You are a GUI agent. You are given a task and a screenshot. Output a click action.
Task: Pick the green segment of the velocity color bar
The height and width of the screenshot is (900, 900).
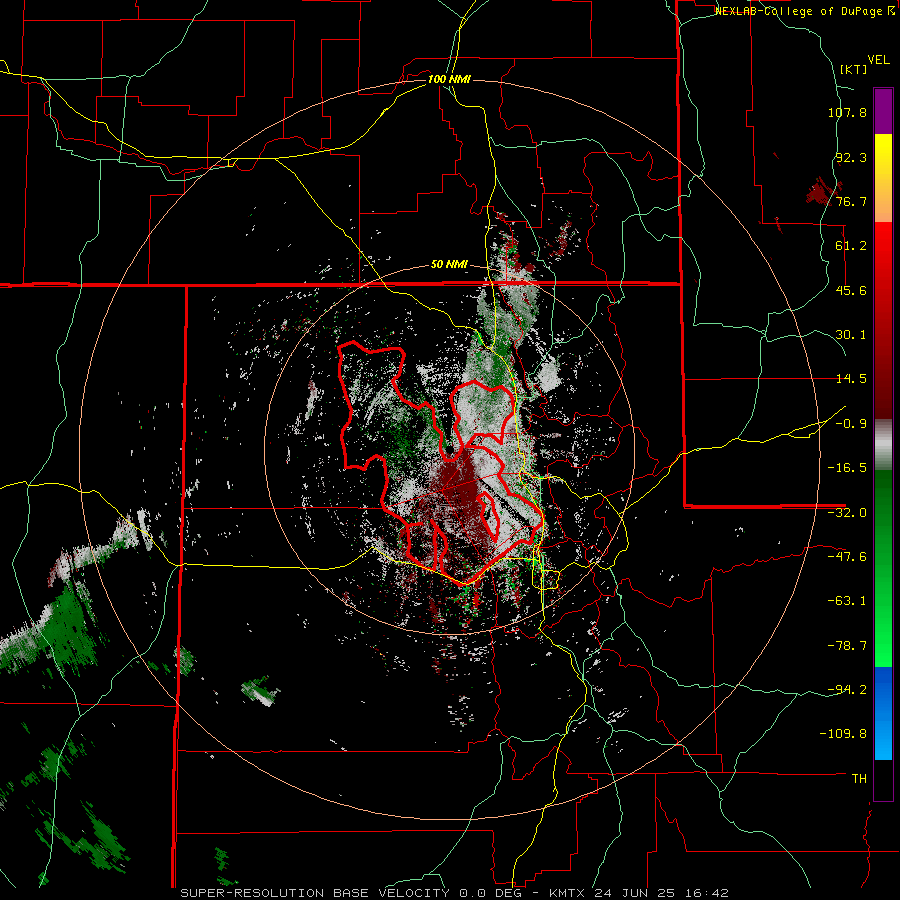[883, 568]
